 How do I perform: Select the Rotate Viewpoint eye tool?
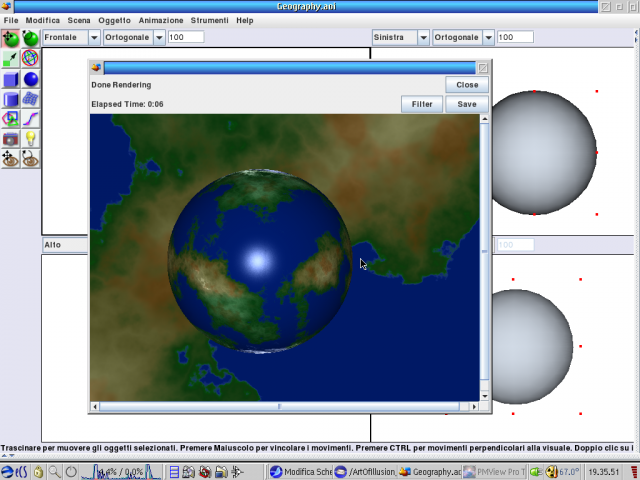point(31,159)
